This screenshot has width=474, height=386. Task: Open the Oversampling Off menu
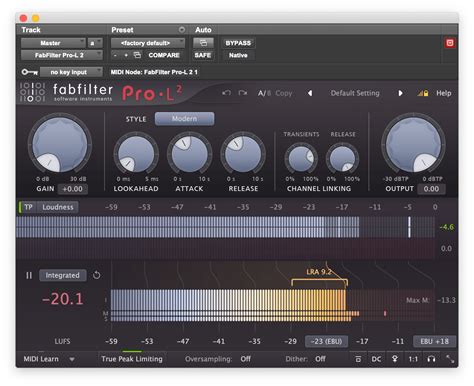pyautogui.click(x=246, y=359)
